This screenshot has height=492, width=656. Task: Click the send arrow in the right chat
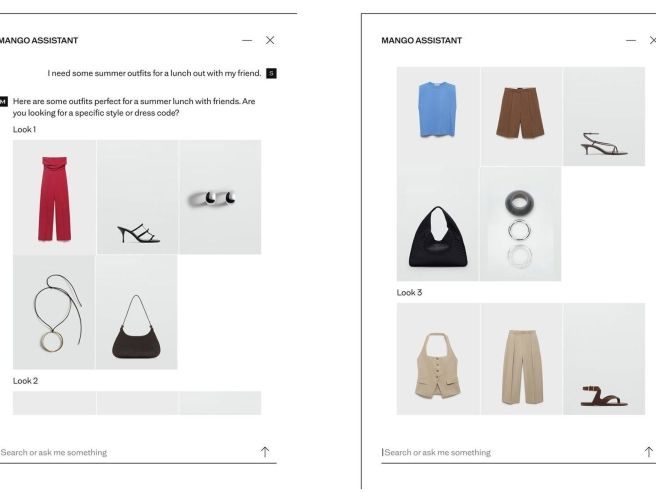(648, 452)
